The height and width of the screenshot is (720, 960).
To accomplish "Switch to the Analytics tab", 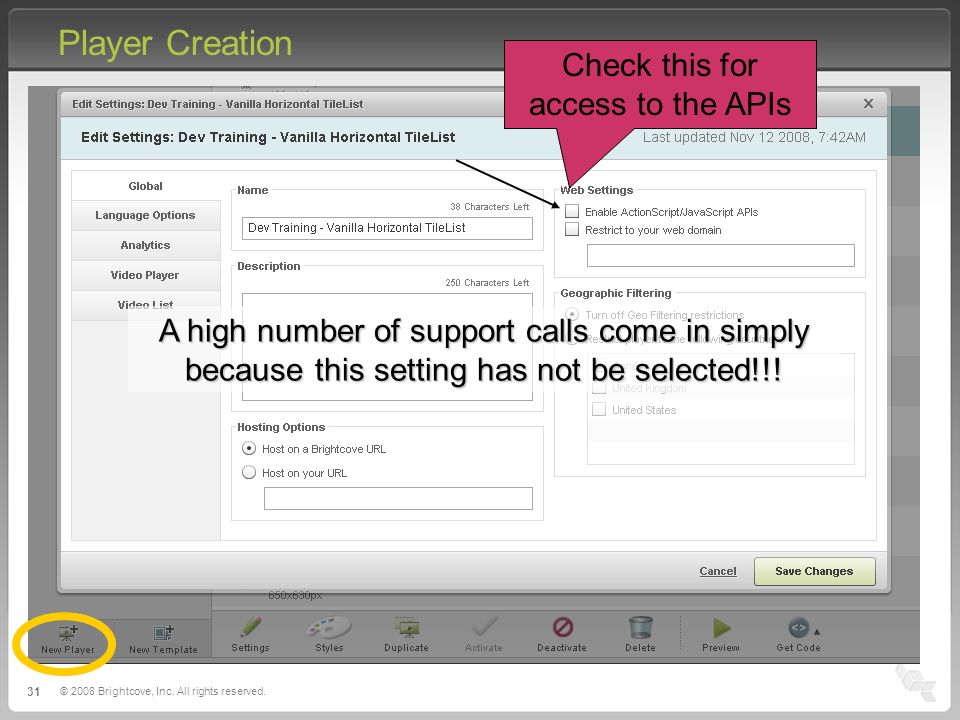I will pos(146,245).
